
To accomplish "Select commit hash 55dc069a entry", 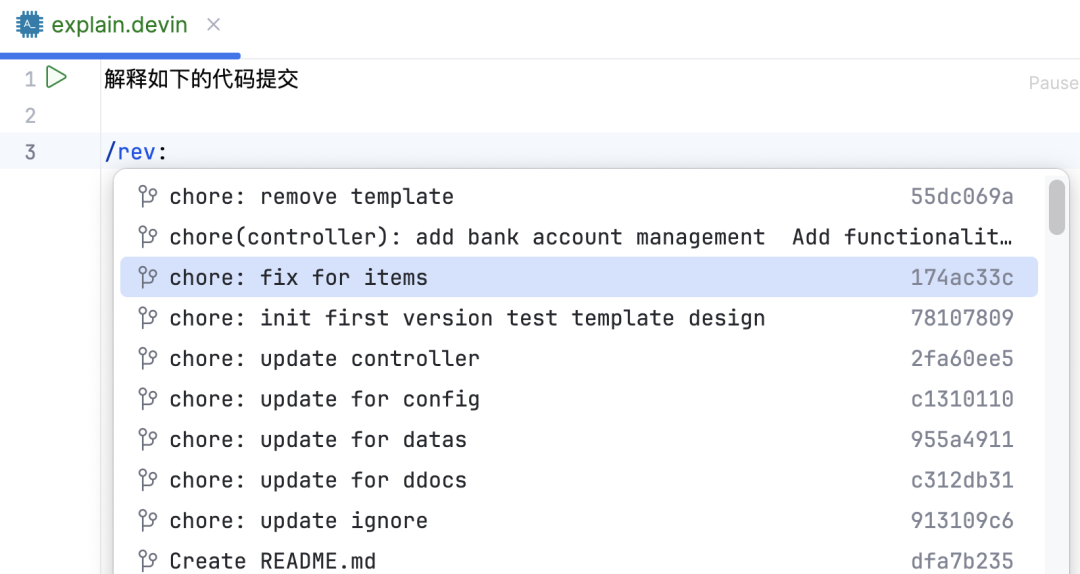I will (962, 196).
